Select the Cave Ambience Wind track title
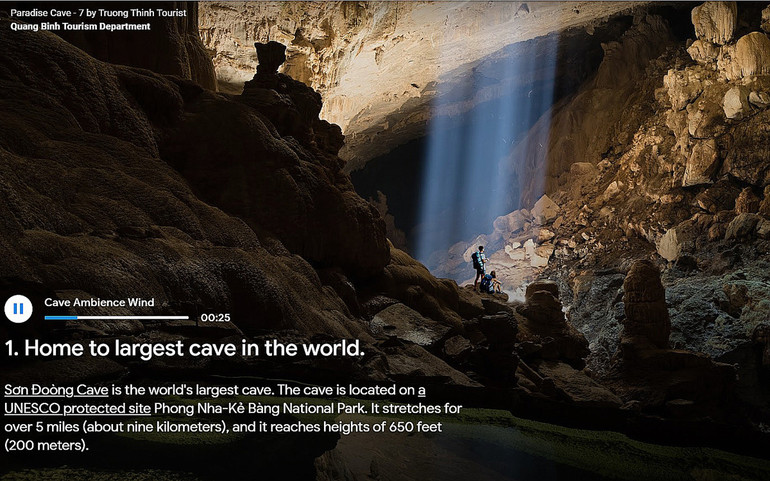 [99, 302]
